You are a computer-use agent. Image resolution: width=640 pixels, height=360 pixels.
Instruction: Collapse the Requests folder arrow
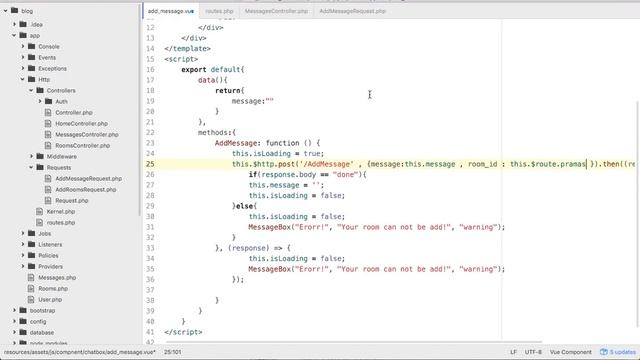click(x=31, y=167)
